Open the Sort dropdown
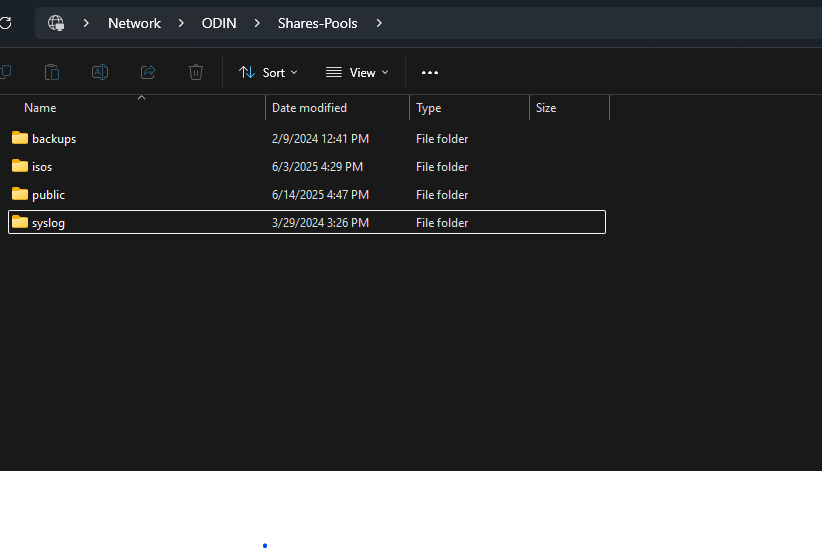The image size is (822, 549). [268, 72]
